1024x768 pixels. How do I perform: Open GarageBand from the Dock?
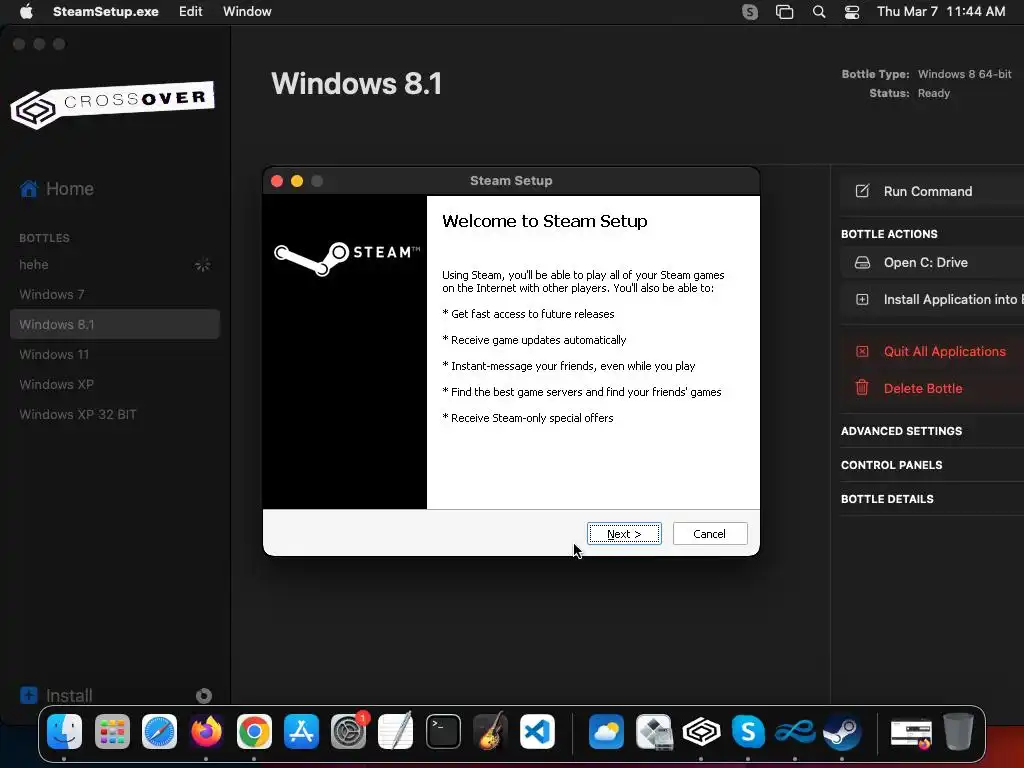tap(490, 731)
